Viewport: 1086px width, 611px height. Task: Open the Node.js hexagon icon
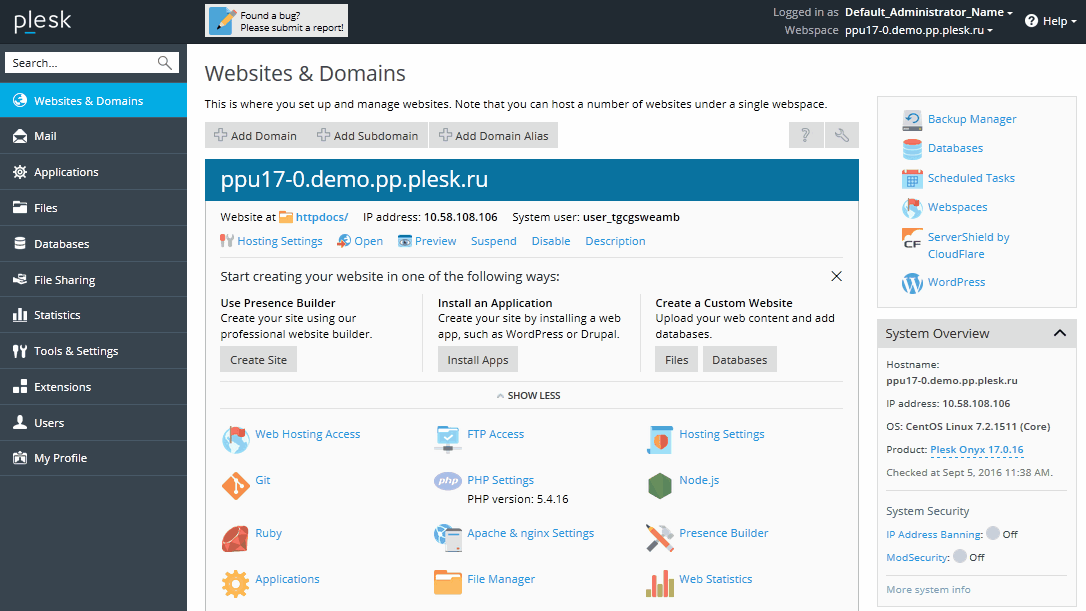659,486
